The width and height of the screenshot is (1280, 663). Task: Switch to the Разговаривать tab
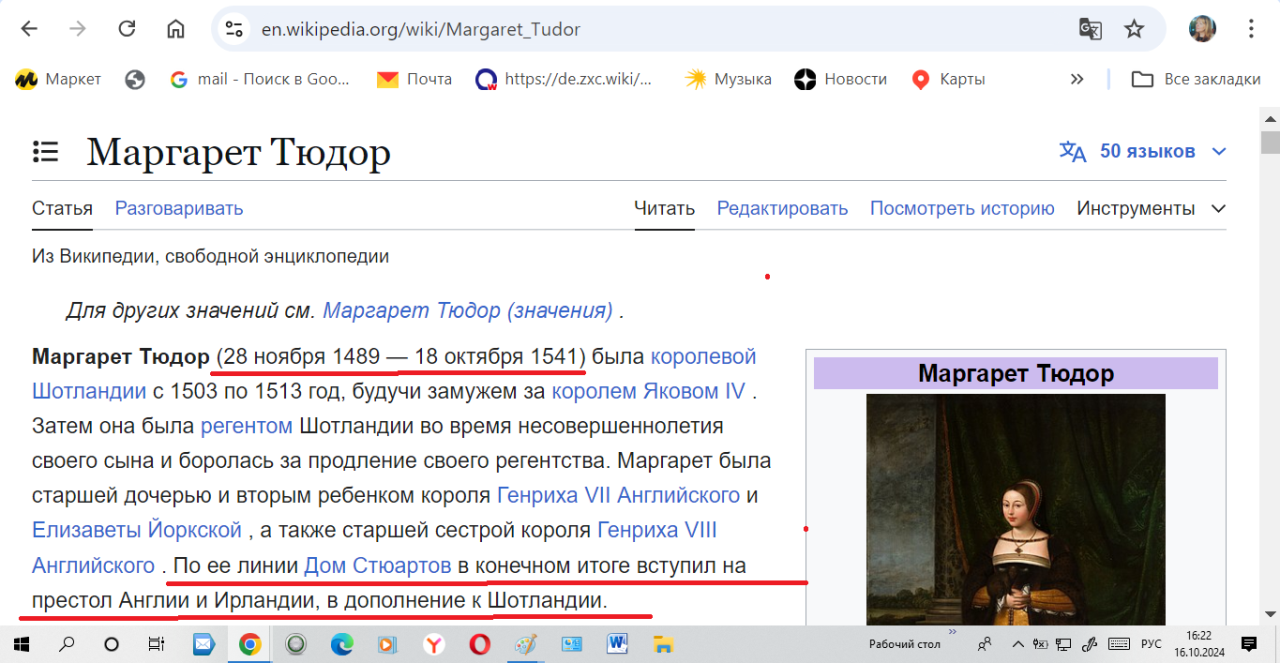[179, 209]
